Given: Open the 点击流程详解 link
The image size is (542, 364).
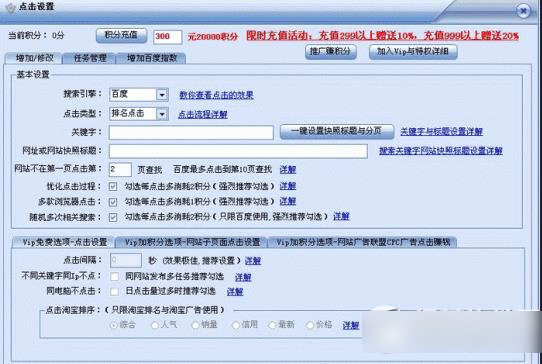Looking at the screenshot, I should [203, 114].
